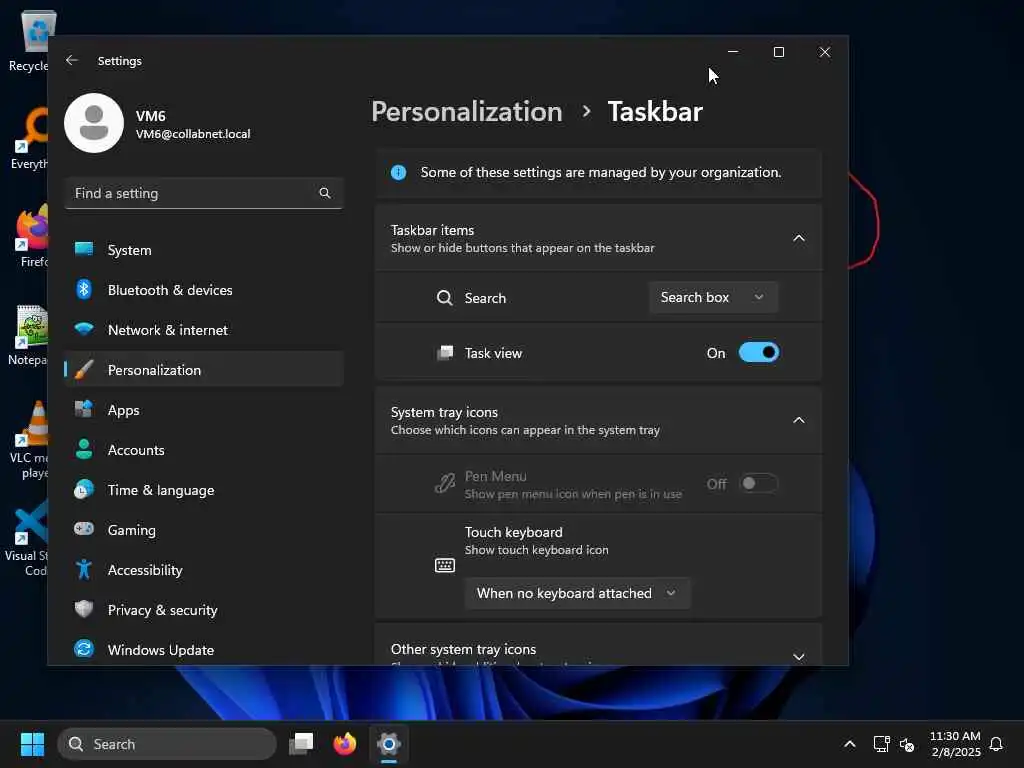Screen dimensions: 1024x768
Task: Open the notification bell icon
Action: (x=996, y=744)
